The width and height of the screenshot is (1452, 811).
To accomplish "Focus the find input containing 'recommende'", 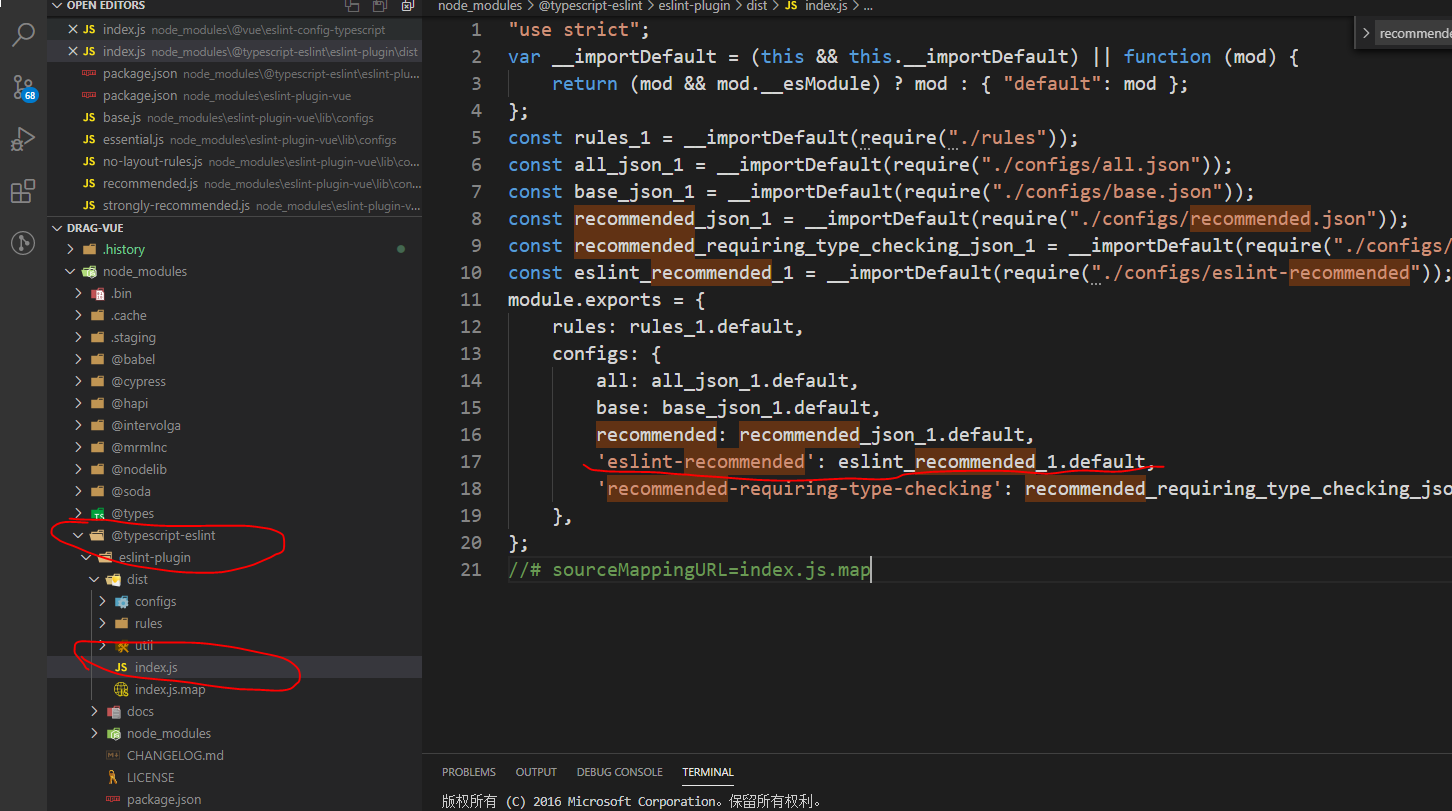I will tap(1414, 33).
